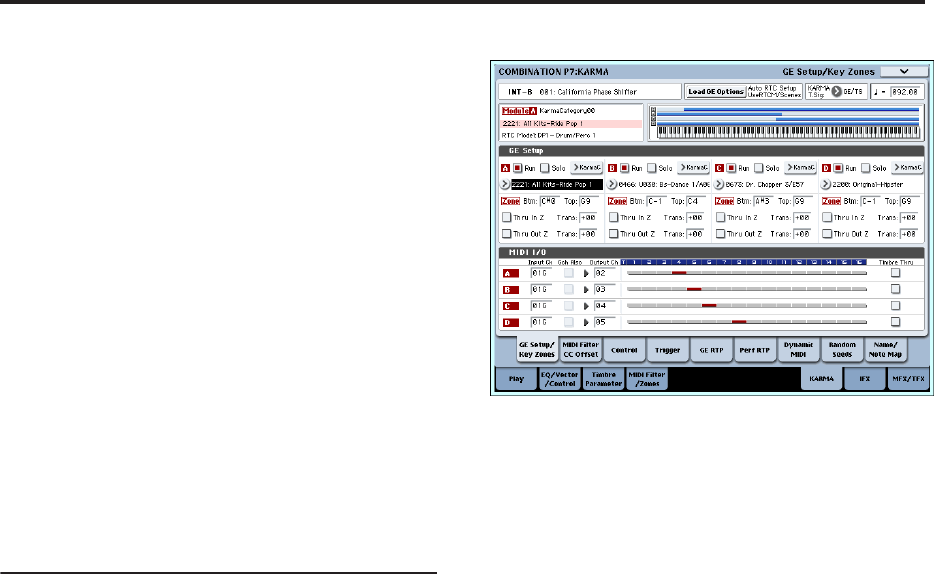Toggle Run checkbox for module D
This screenshot has height=574, width=934.
point(838,169)
